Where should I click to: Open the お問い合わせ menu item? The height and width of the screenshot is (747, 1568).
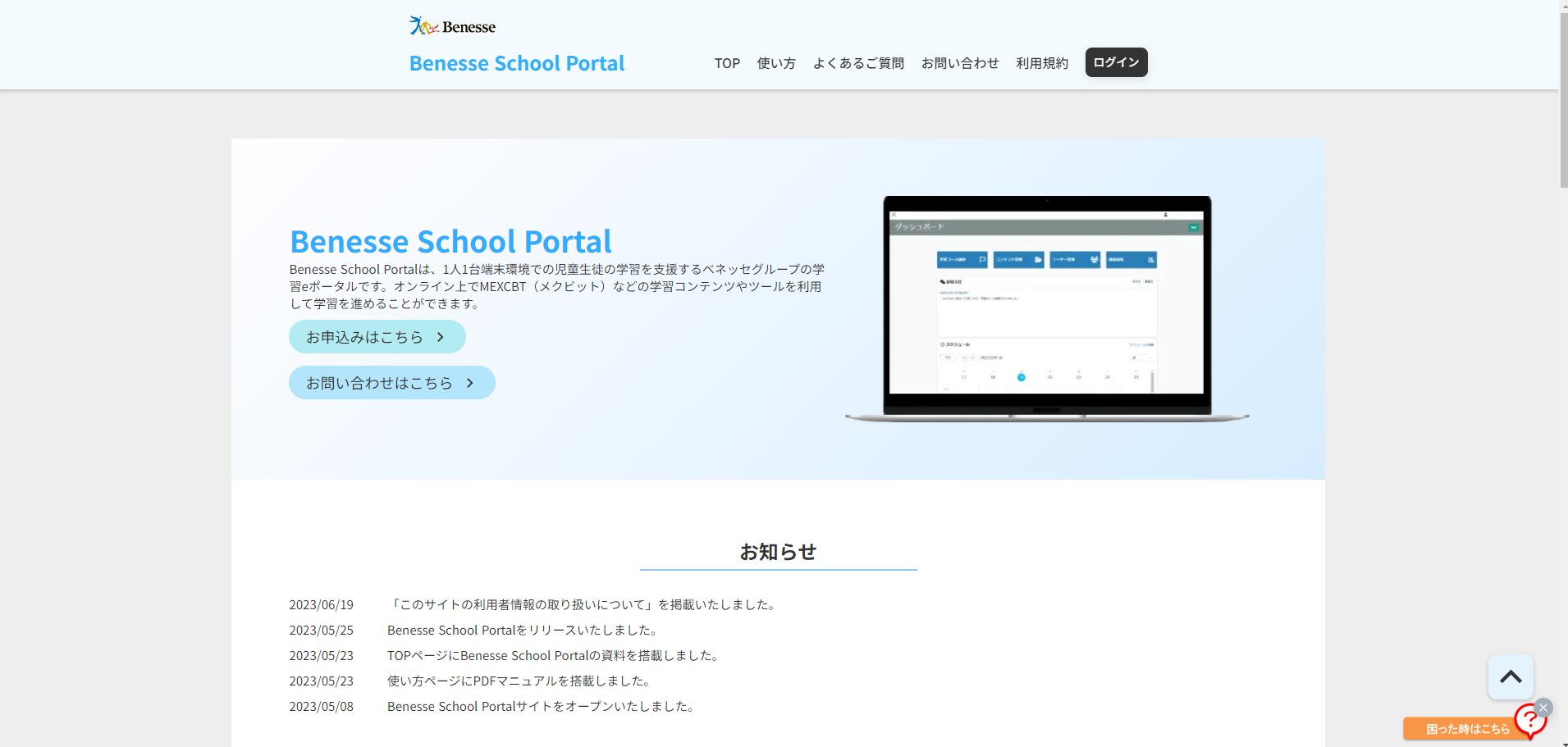pyautogui.click(x=960, y=63)
